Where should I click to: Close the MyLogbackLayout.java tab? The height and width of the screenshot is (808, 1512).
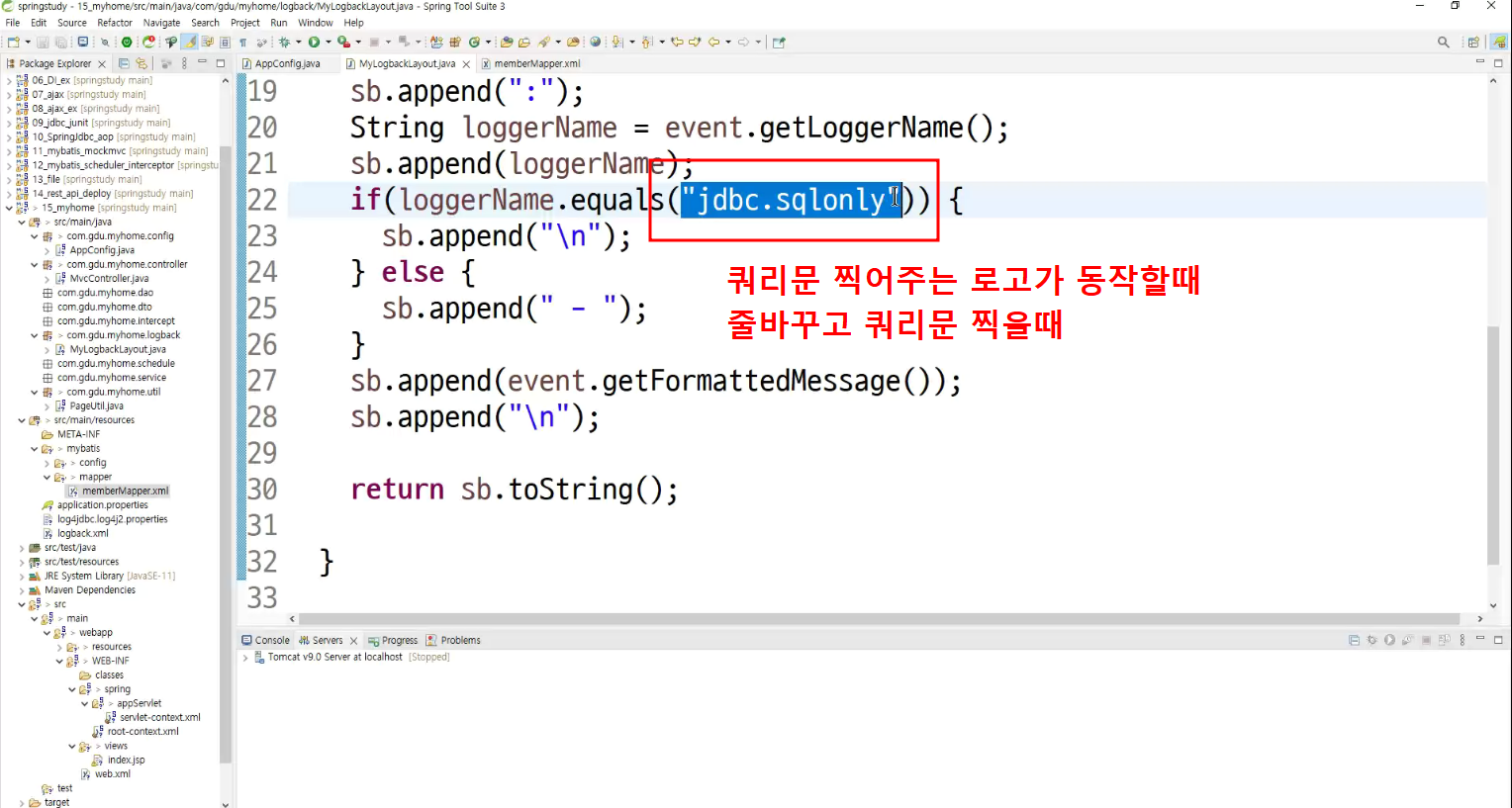[466, 64]
